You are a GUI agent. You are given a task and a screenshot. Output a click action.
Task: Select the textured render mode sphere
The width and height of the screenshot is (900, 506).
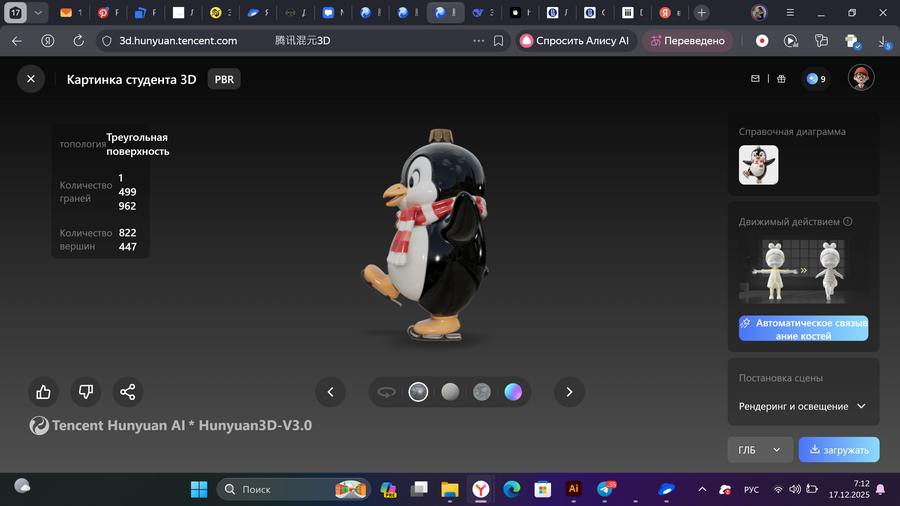pyautogui.click(x=418, y=392)
